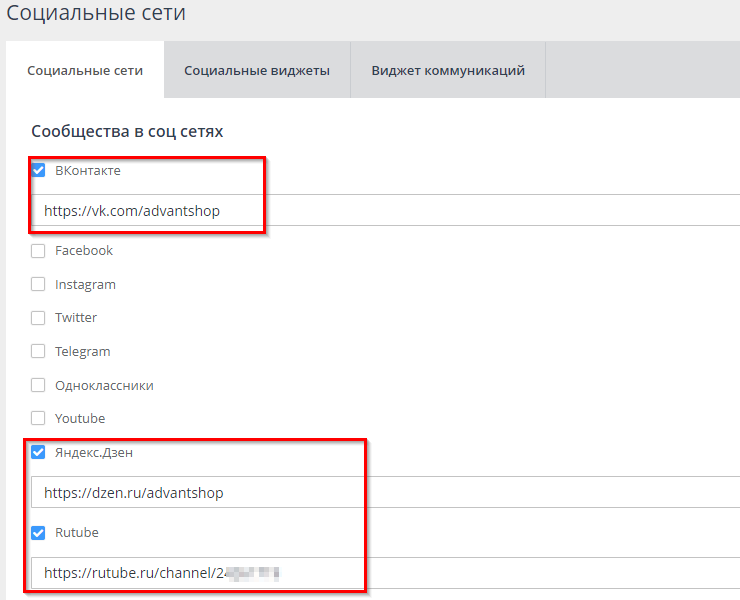Enable the Youtube checkbox

coord(39,418)
